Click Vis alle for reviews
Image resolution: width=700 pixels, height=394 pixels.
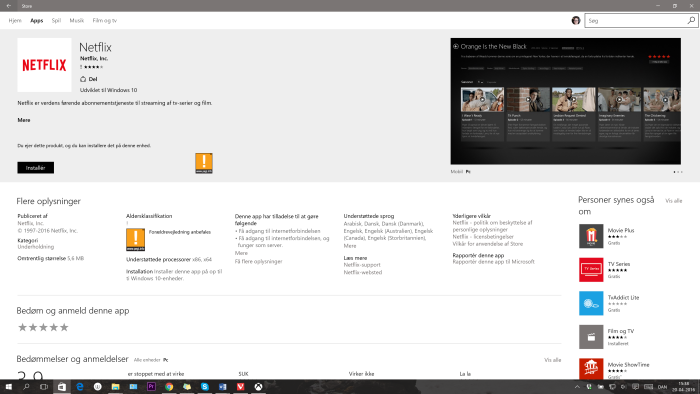pos(553,360)
